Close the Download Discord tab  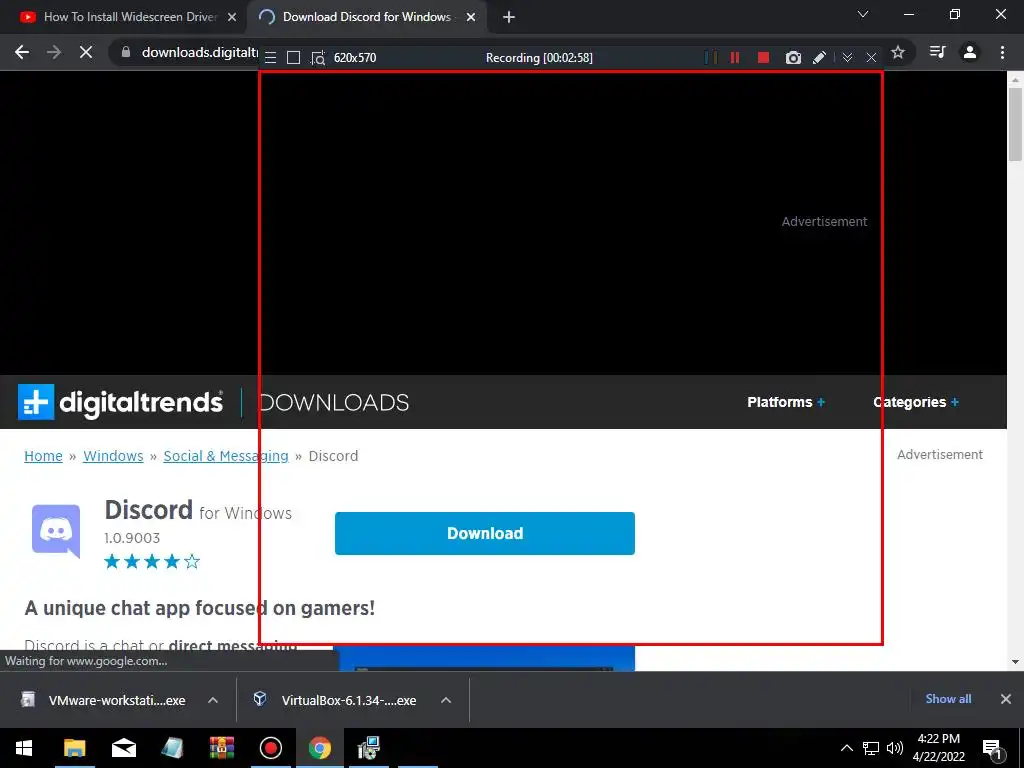(x=471, y=17)
